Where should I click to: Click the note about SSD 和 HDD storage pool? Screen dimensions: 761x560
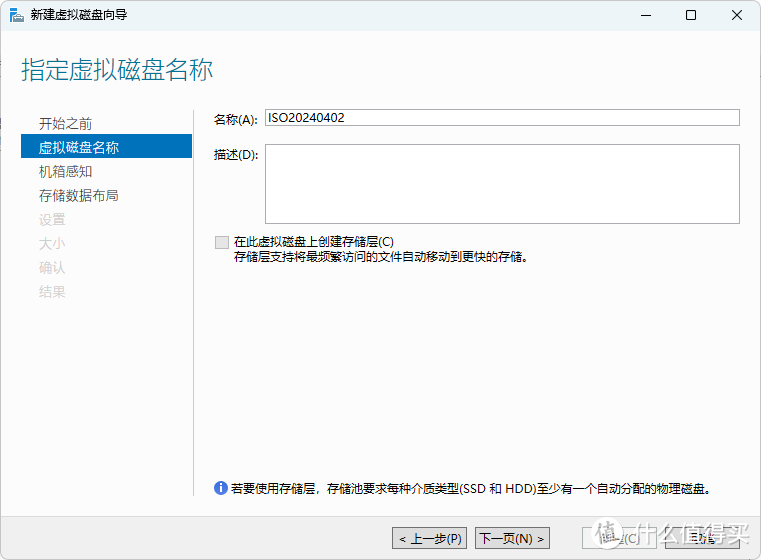tap(470, 489)
